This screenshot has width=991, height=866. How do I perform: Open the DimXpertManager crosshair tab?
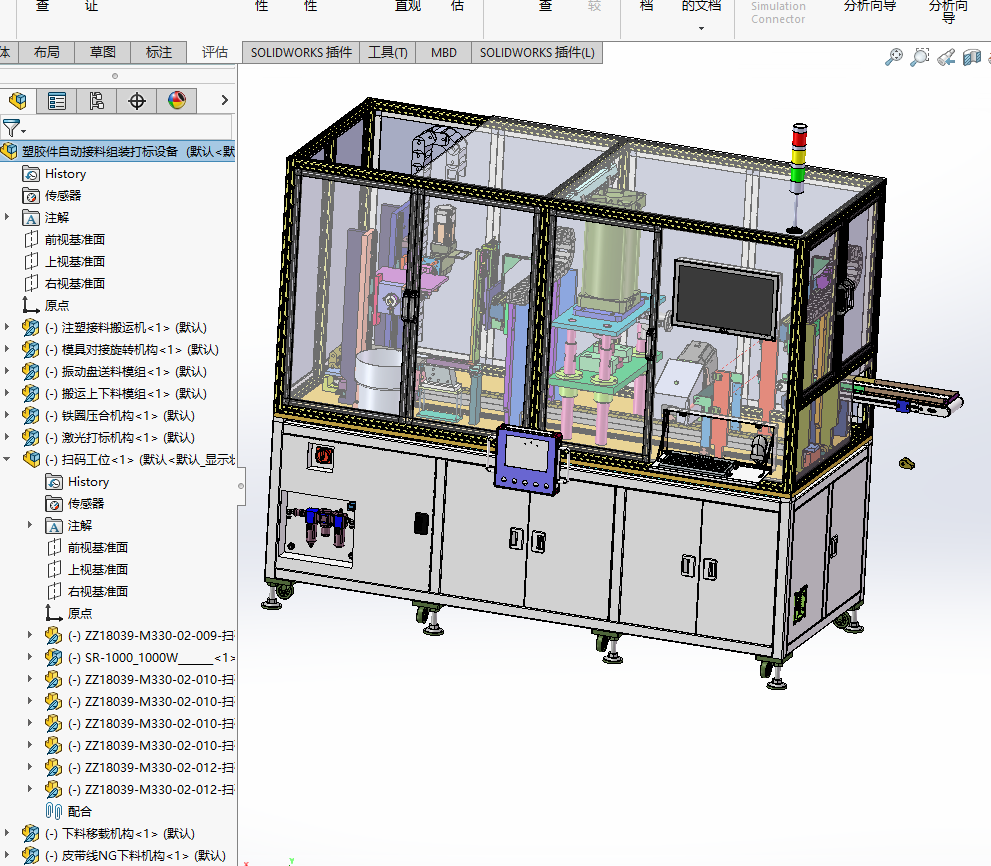[x=137, y=100]
